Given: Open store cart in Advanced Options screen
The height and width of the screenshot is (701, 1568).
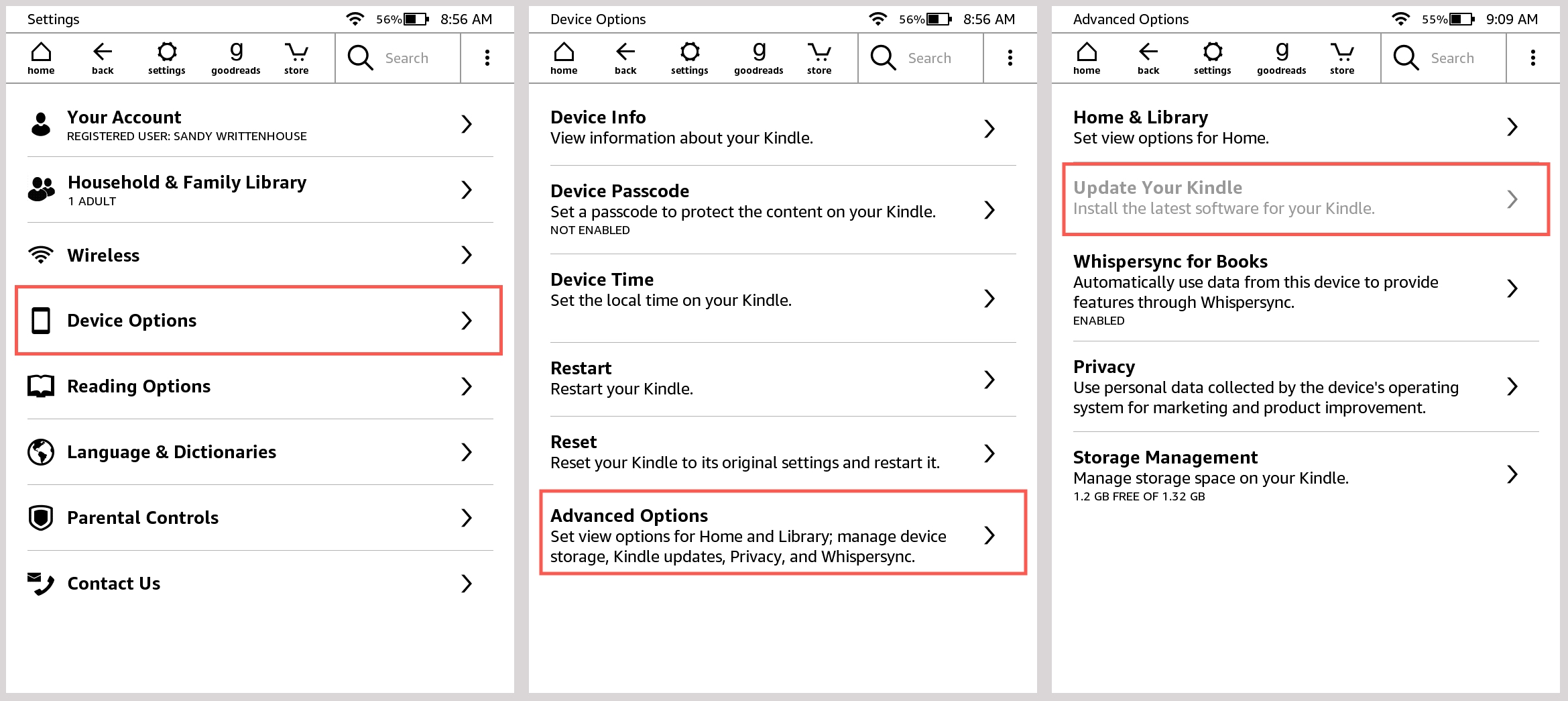Looking at the screenshot, I should tap(1342, 58).
